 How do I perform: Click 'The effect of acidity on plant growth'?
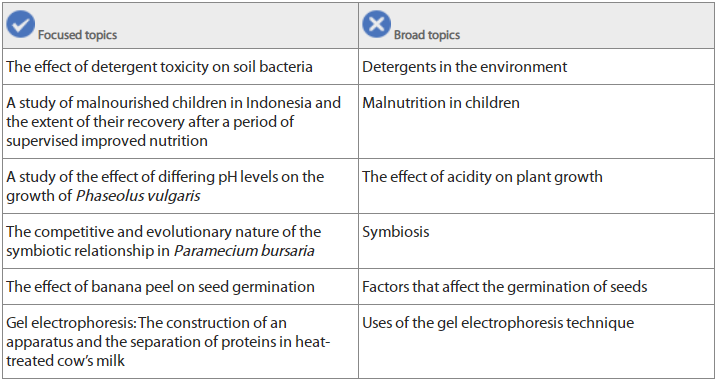click(482, 177)
